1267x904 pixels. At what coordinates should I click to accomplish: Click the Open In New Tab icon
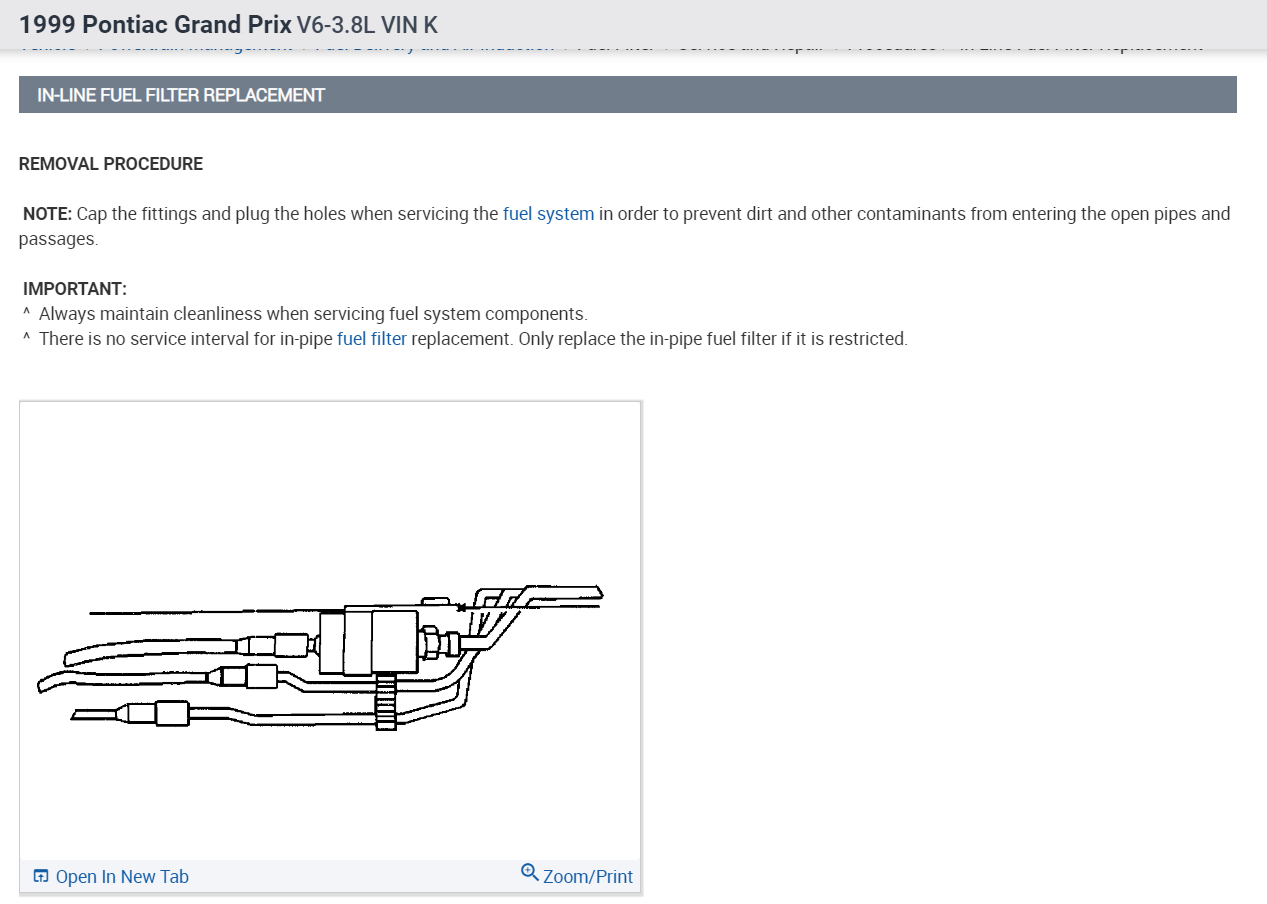41,877
